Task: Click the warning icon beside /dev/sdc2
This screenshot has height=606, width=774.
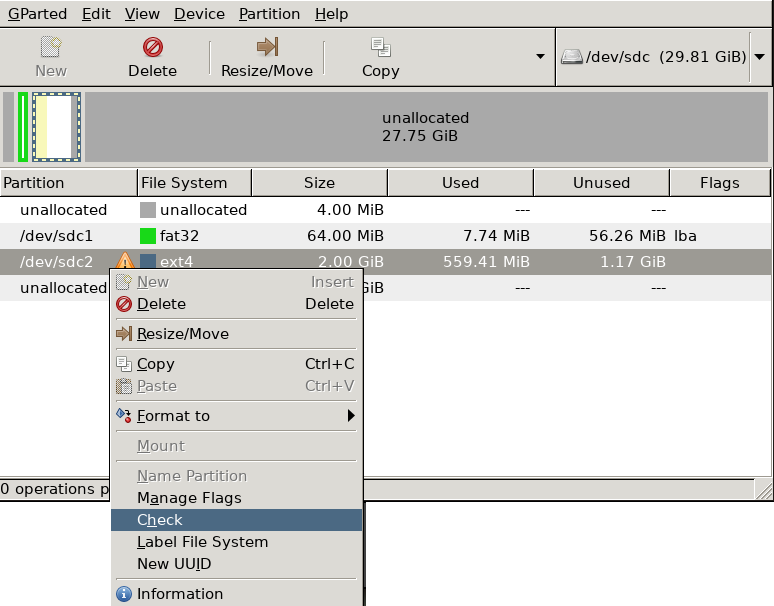Action: 125,261
